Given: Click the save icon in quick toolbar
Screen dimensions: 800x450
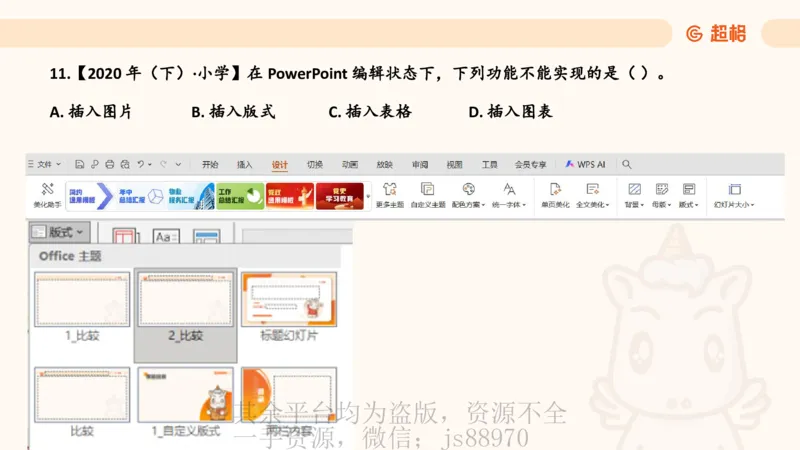Looking at the screenshot, I should pyautogui.click(x=79, y=164).
